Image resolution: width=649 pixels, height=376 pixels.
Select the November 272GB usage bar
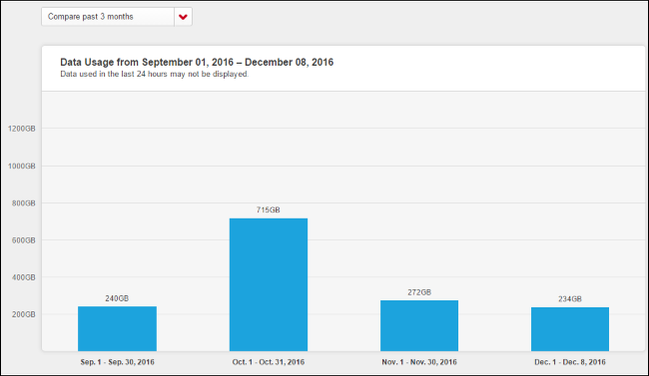[419, 326]
